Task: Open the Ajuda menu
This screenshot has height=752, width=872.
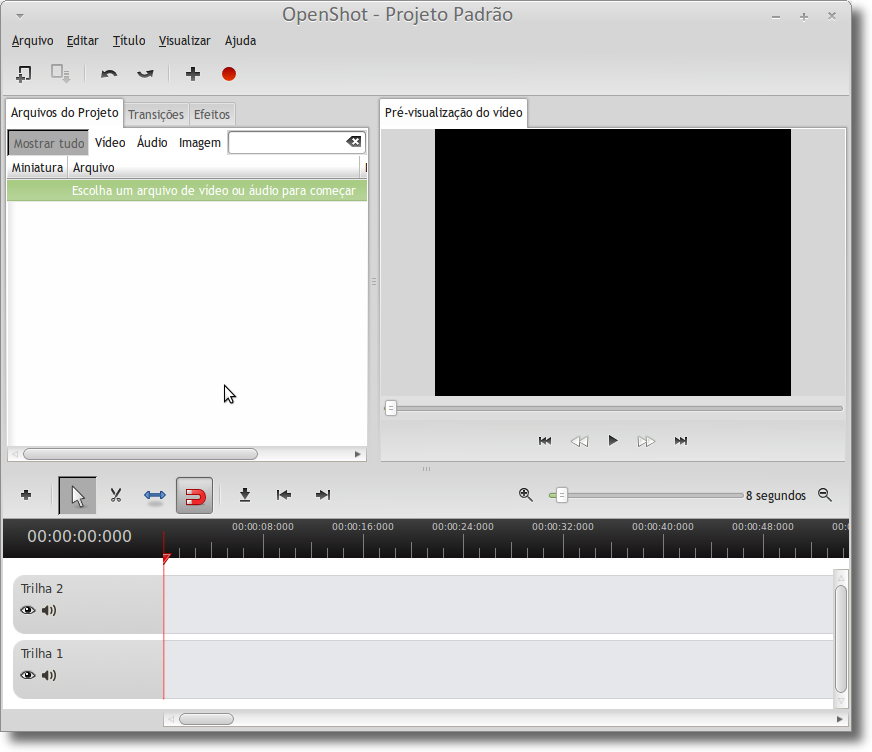Action: [240, 41]
